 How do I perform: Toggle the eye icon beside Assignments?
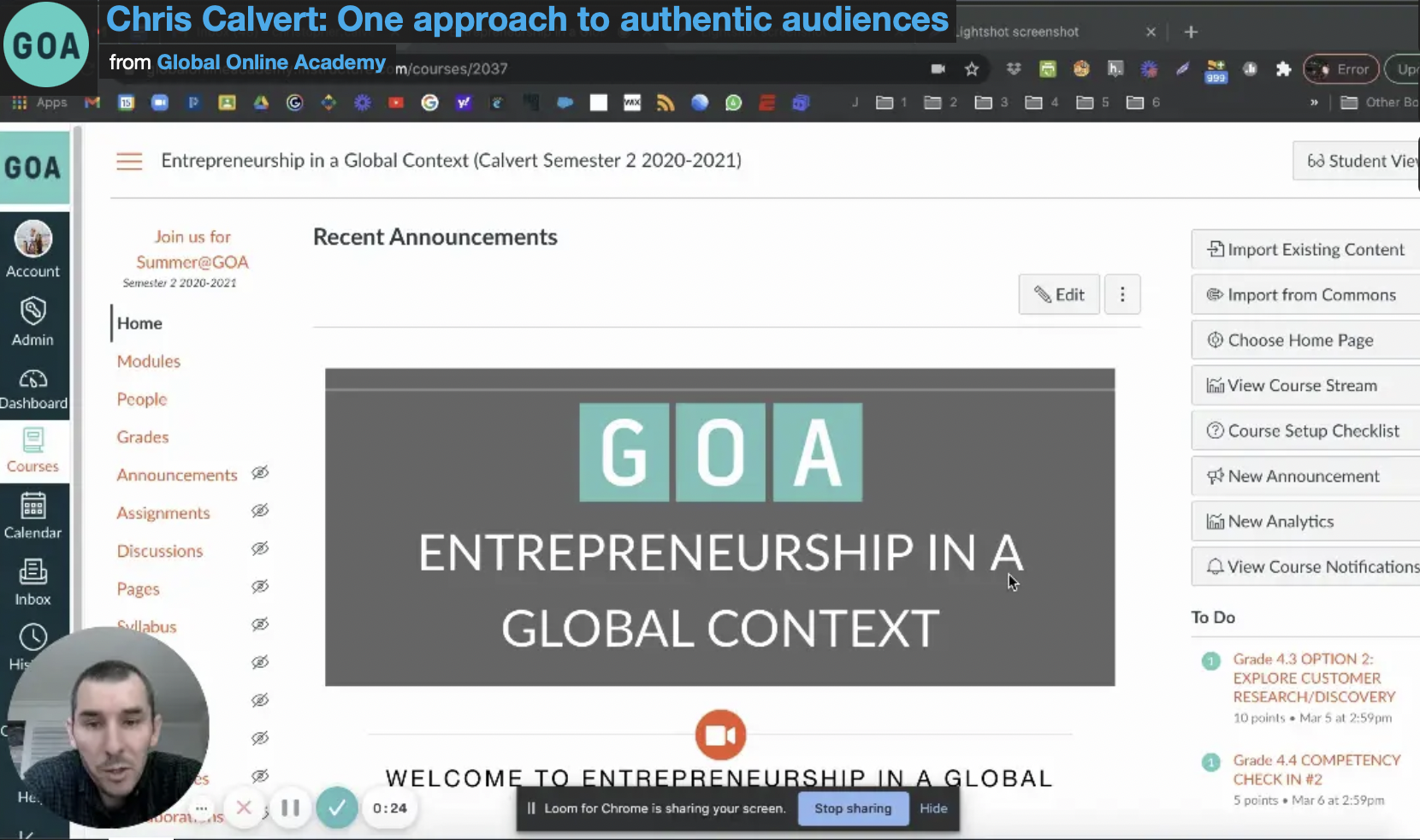click(x=260, y=511)
